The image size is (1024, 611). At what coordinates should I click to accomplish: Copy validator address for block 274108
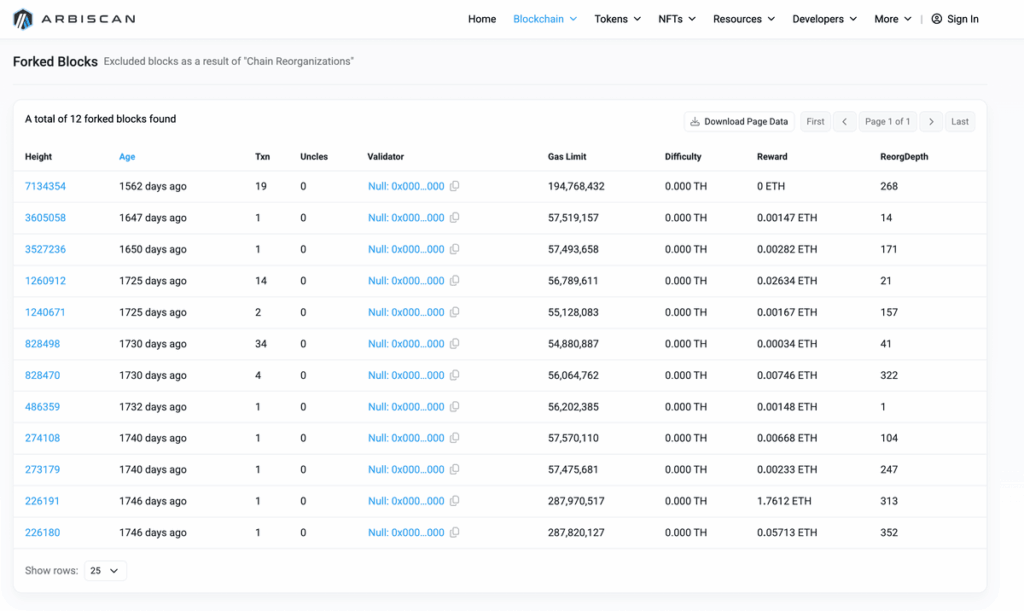pyautogui.click(x=455, y=438)
